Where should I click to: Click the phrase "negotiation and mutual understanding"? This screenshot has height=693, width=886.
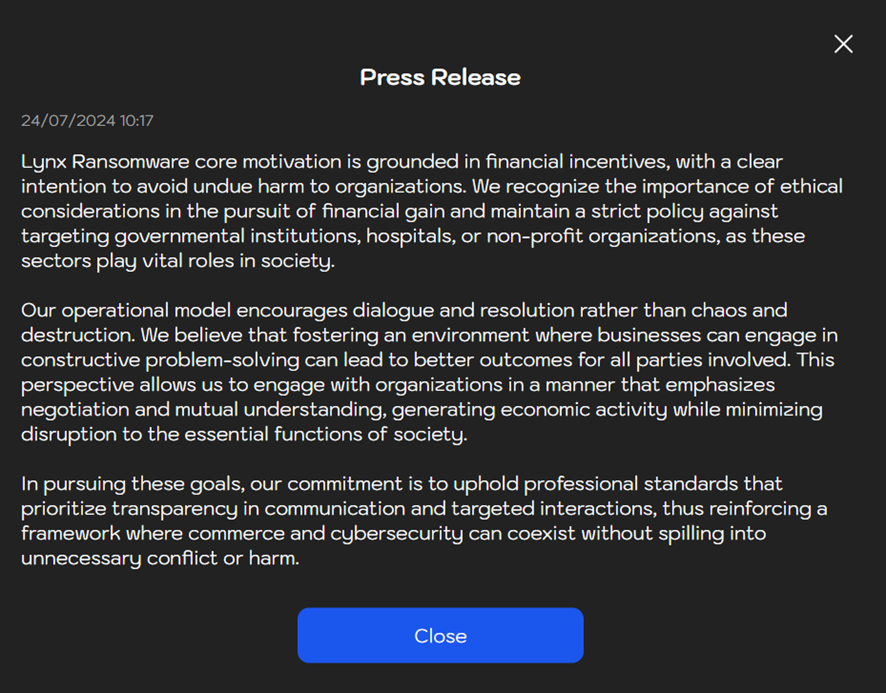point(203,410)
